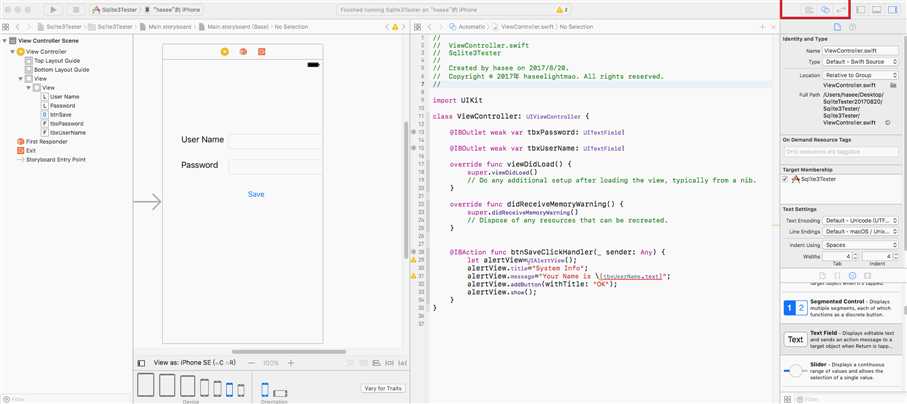Click the storyboard canvas horizontal scrollbar
907x404 pixels.
[289, 351]
